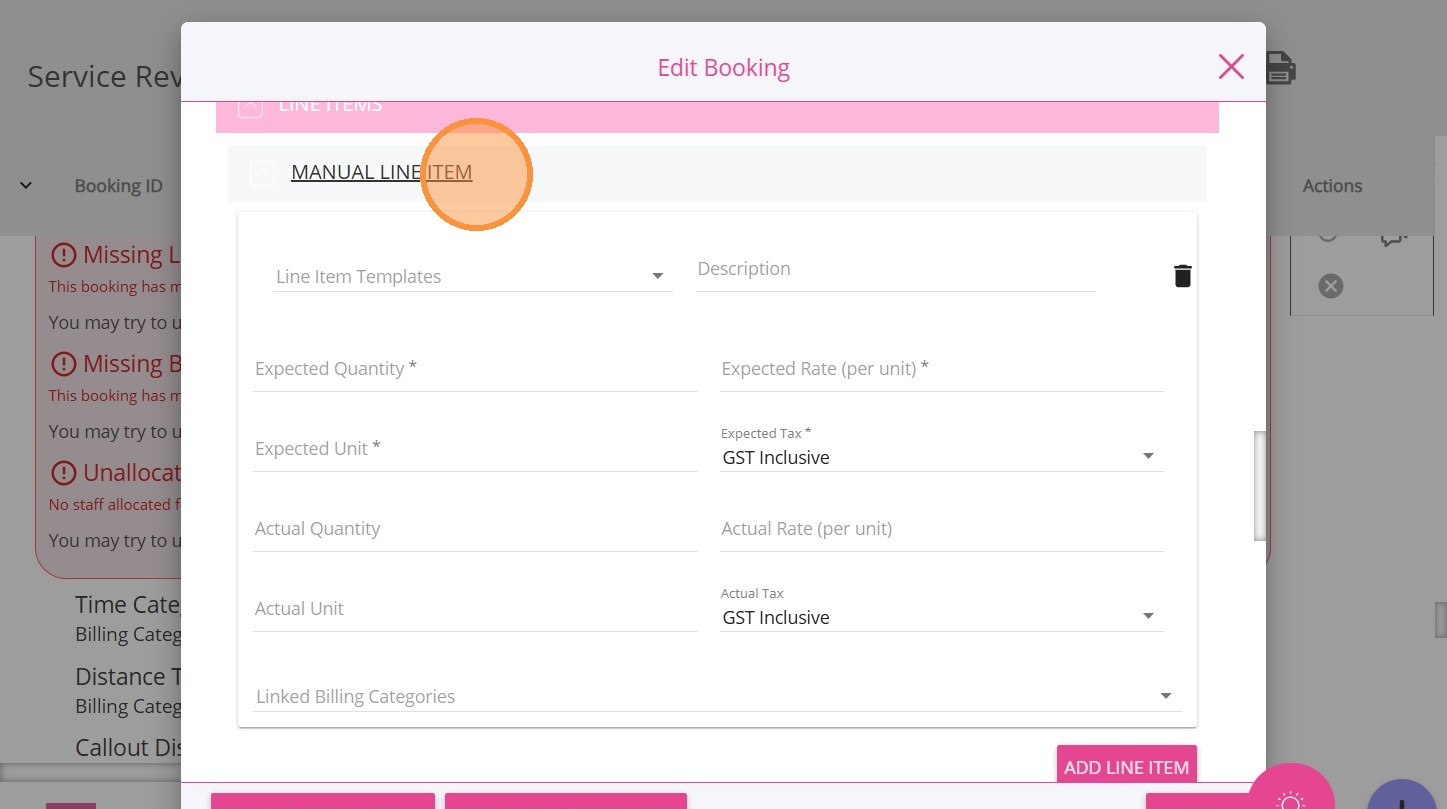Open the Actual Tax dropdown
Screen dimensions: 1447x809
coord(940,618)
